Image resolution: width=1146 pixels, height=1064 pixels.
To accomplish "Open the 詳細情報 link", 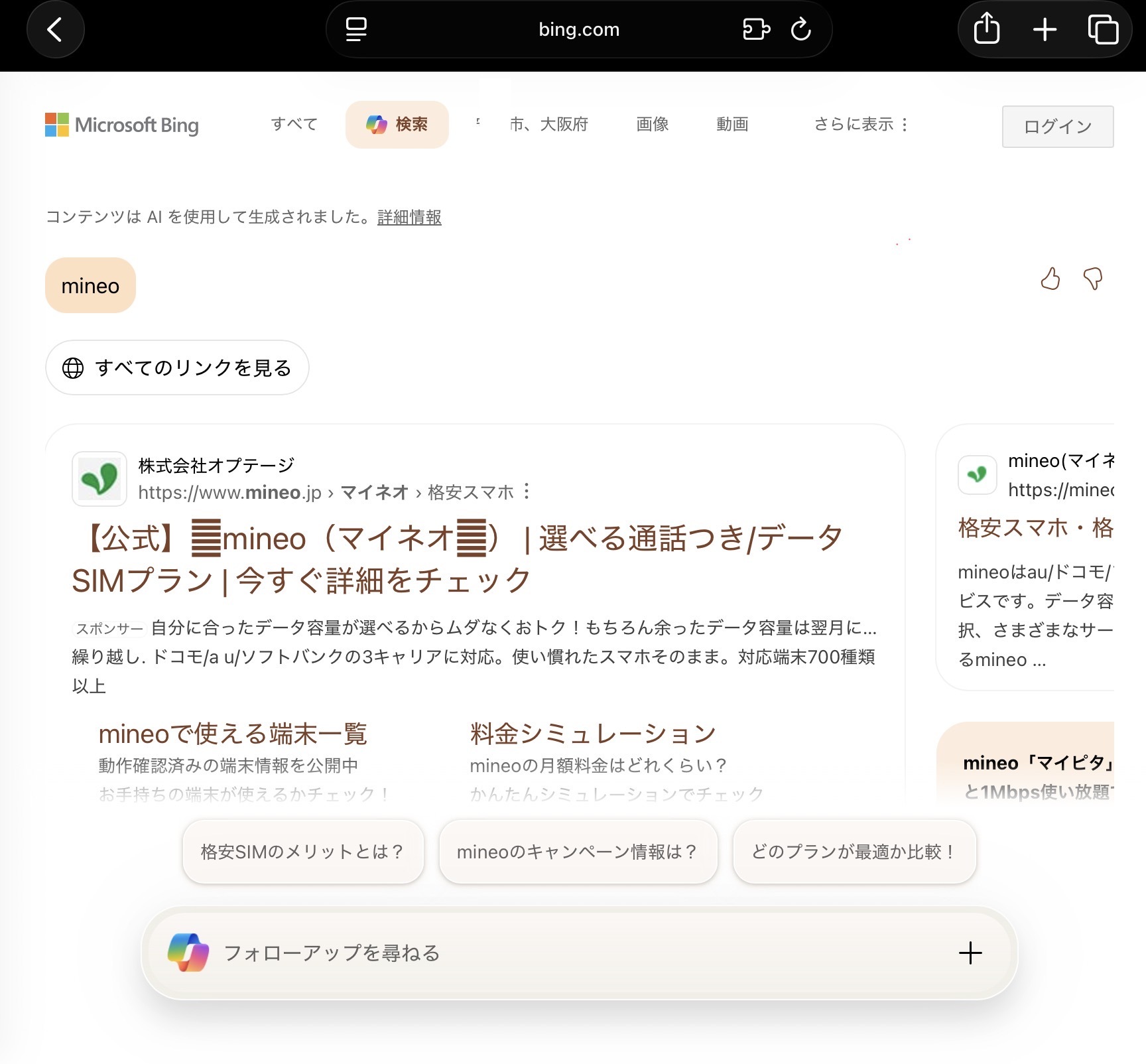I will click(409, 218).
